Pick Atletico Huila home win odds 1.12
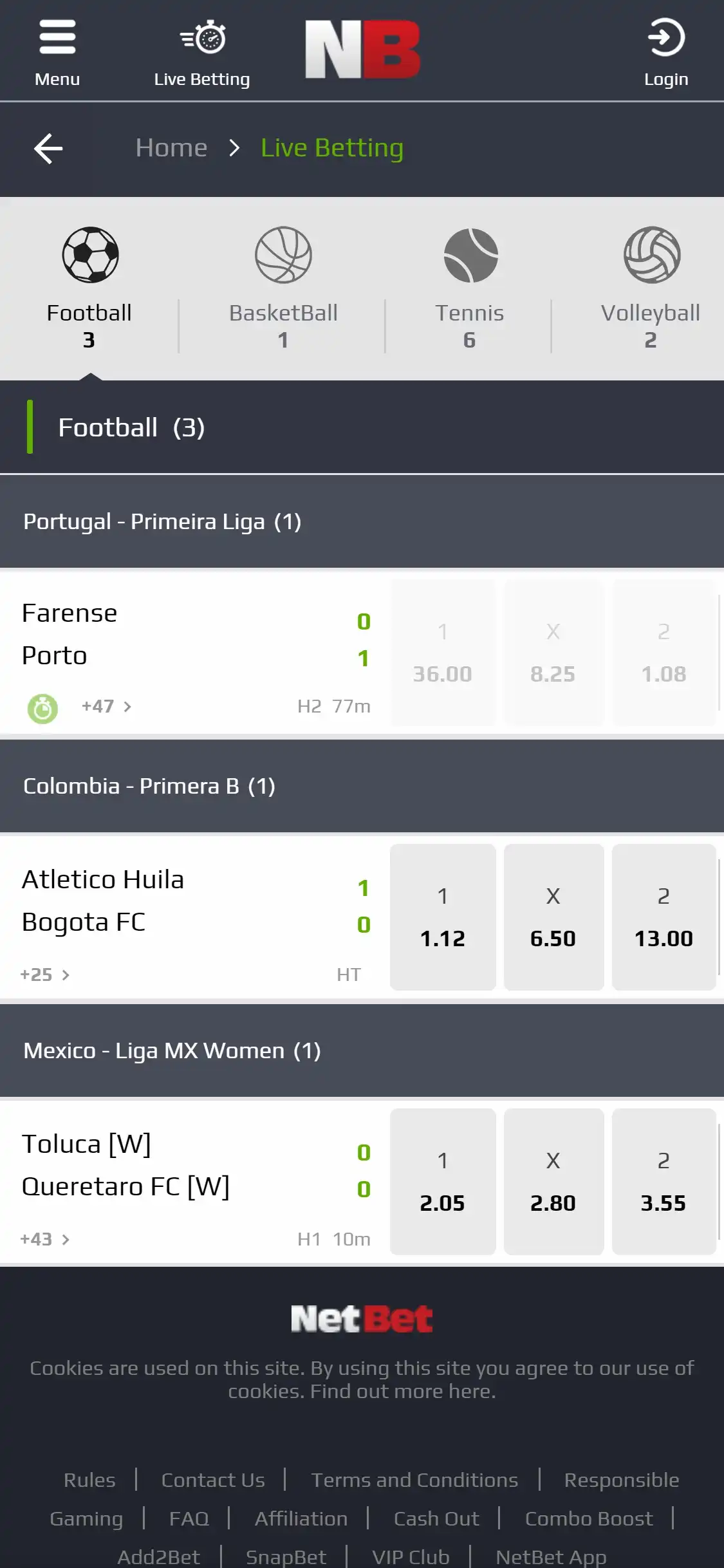 pos(443,917)
